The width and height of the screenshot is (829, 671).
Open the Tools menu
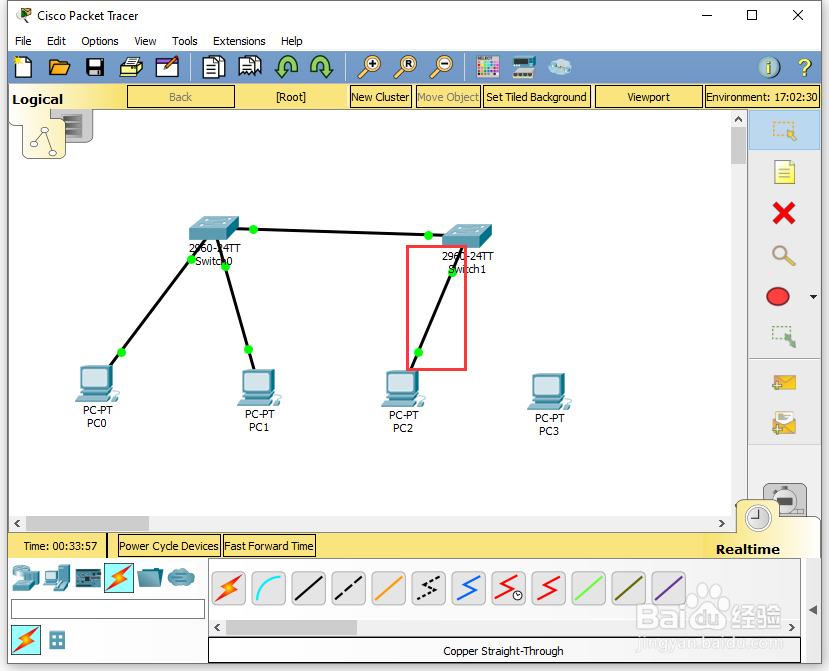tap(185, 41)
